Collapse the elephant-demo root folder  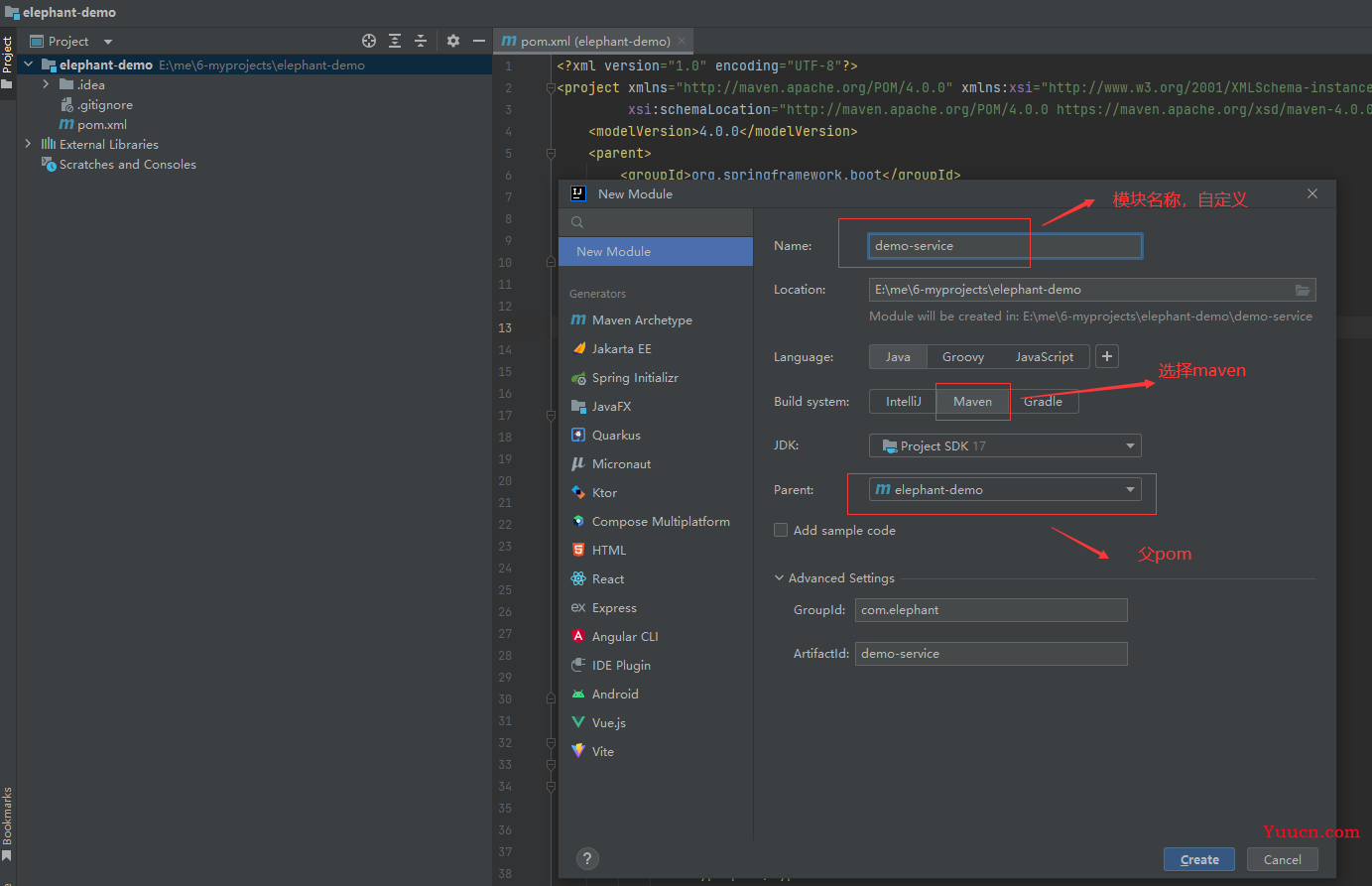29,64
